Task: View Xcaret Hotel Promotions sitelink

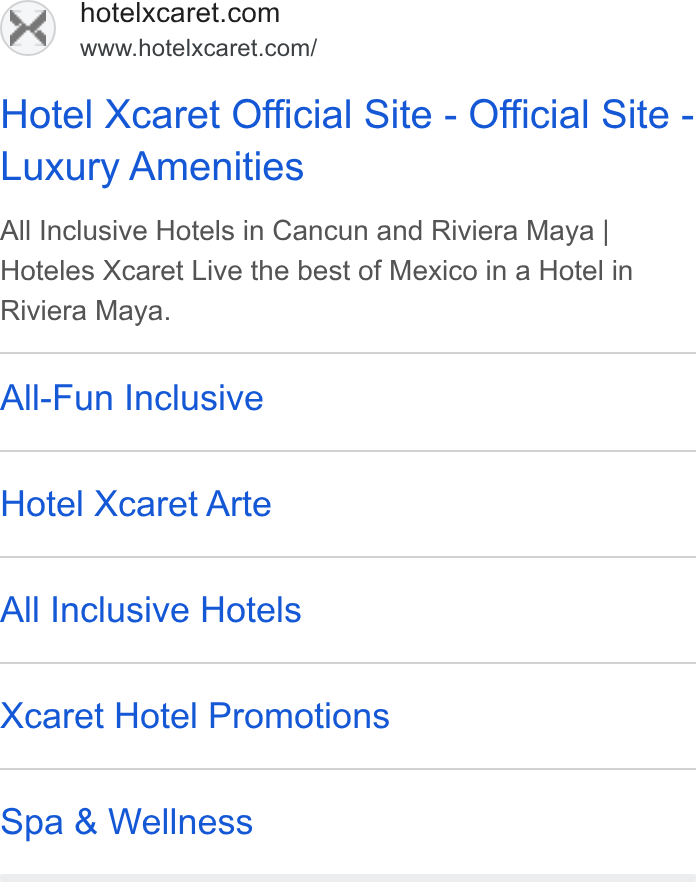Action: pos(195,716)
